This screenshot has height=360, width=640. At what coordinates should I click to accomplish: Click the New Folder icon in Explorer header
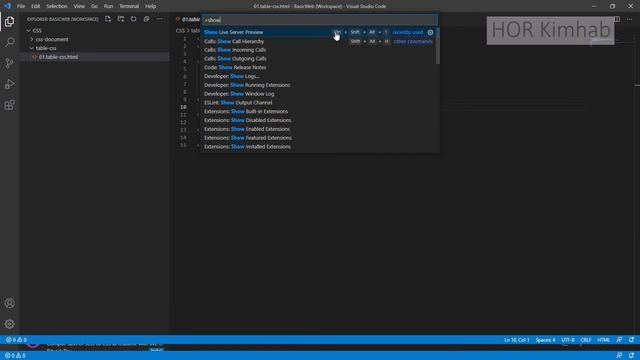point(121,19)
